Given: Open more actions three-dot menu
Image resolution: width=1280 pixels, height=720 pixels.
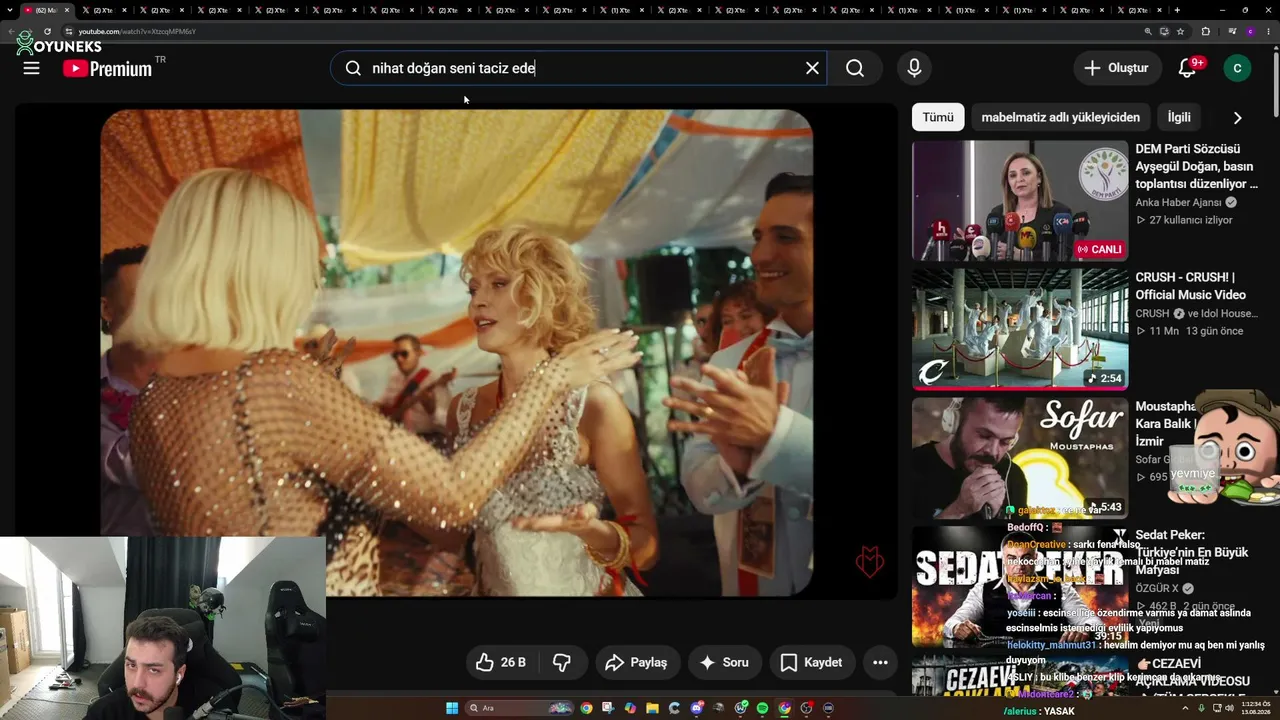Looking at the screenshot, I should [x=880, y=662].
